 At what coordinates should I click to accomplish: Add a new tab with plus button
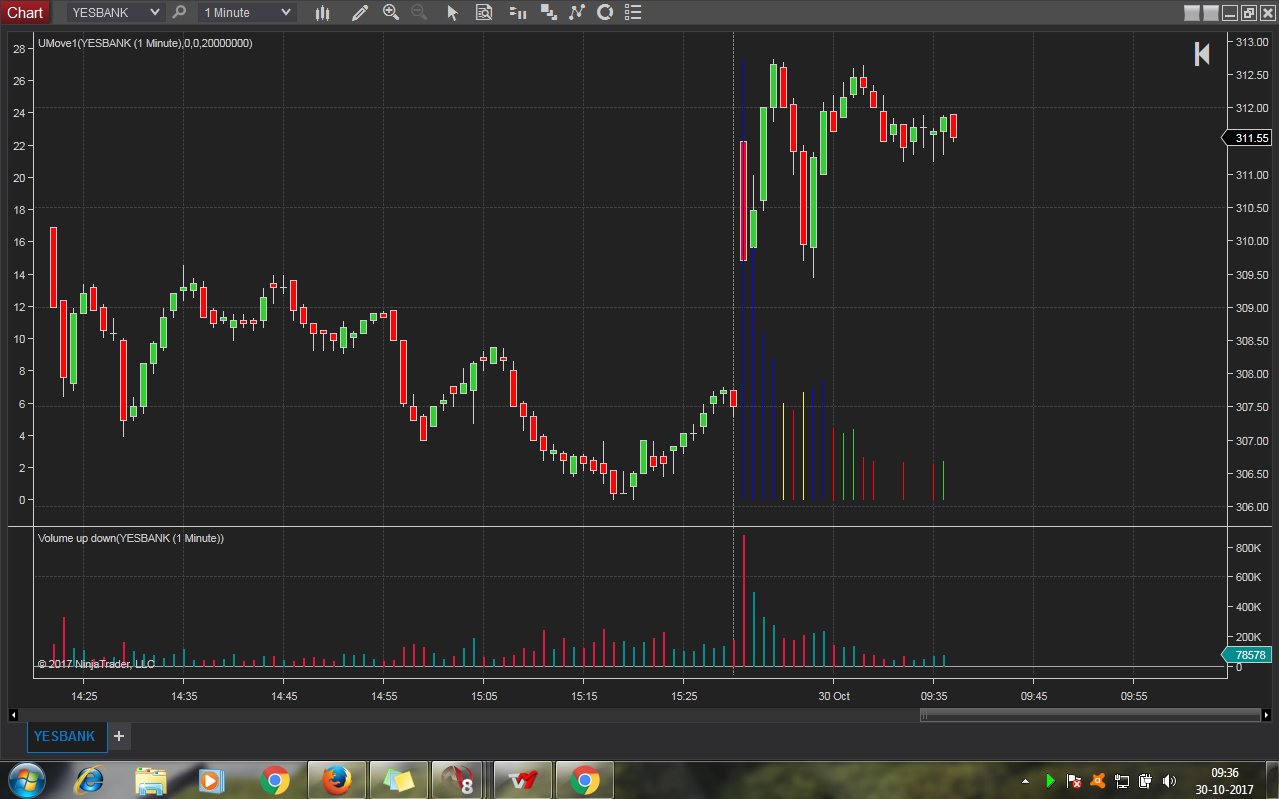(x=118, y=736)
